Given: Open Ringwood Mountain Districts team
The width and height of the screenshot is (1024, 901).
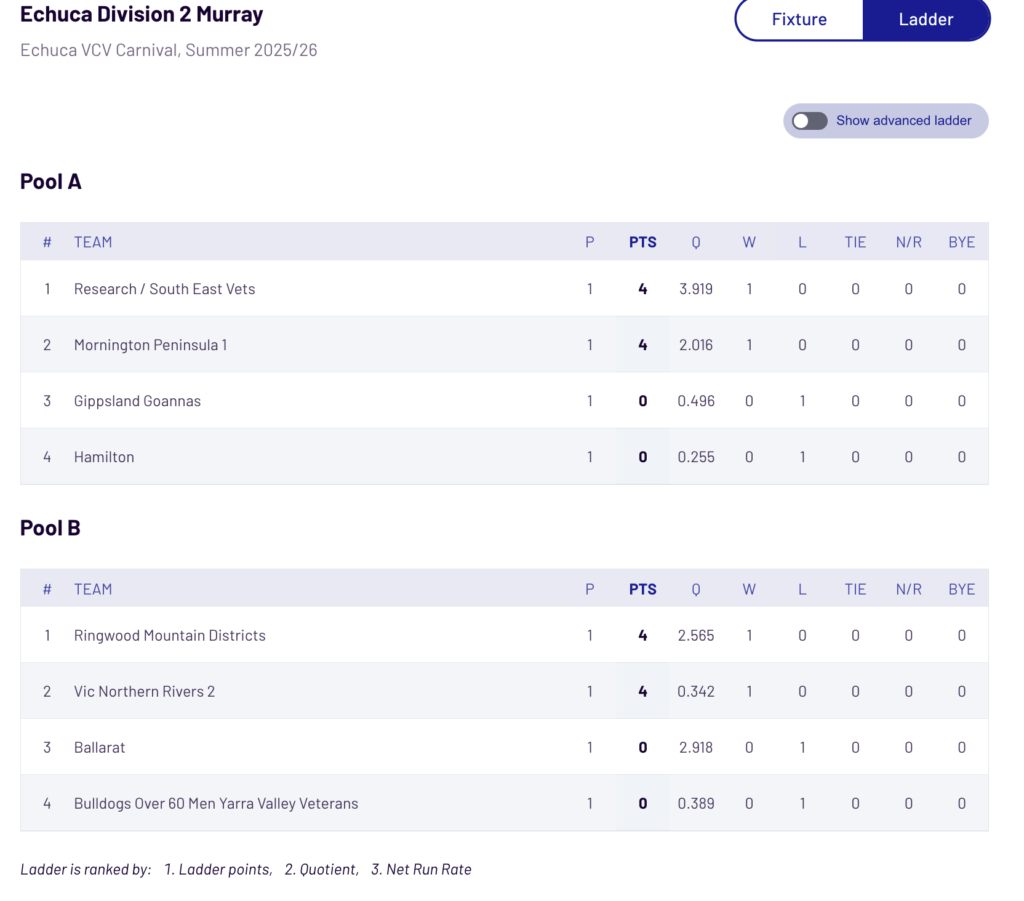Looking at the screenshot, I should point(170,635).
